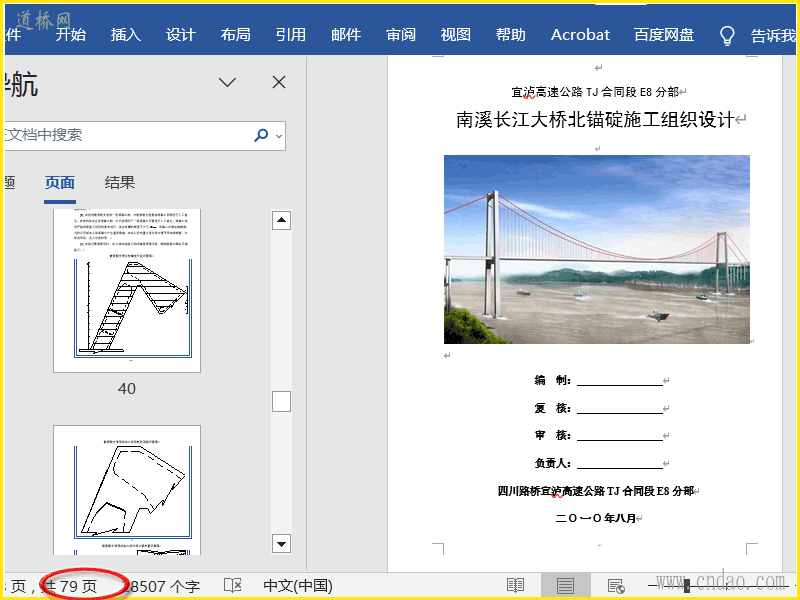Image resolution: width=800 pixels, height=600 pixels.
Task: Click the bridge picture in the document
Action: [x=596, y=249]
